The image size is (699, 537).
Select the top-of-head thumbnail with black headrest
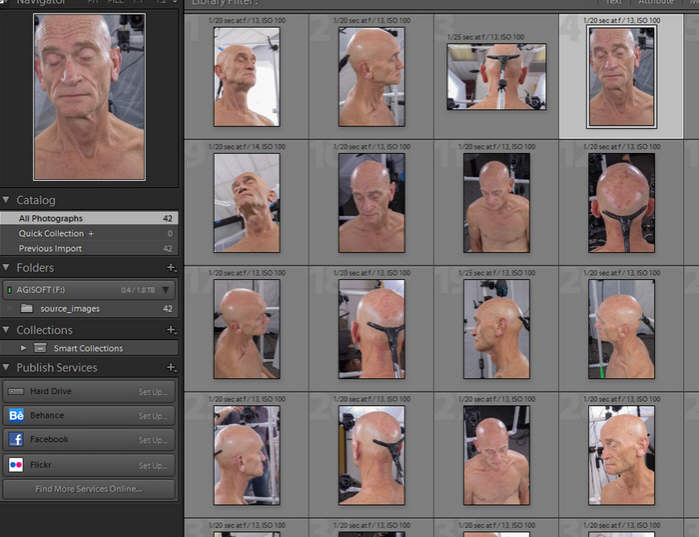621,203
